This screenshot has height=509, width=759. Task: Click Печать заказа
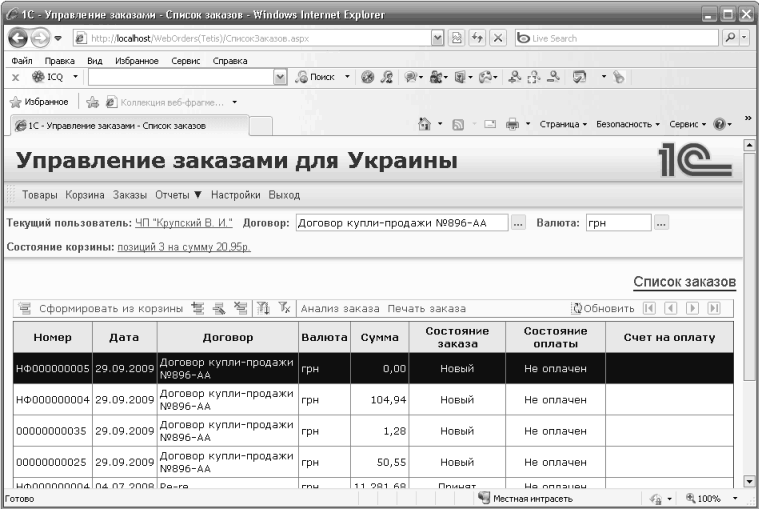(426, 309)
